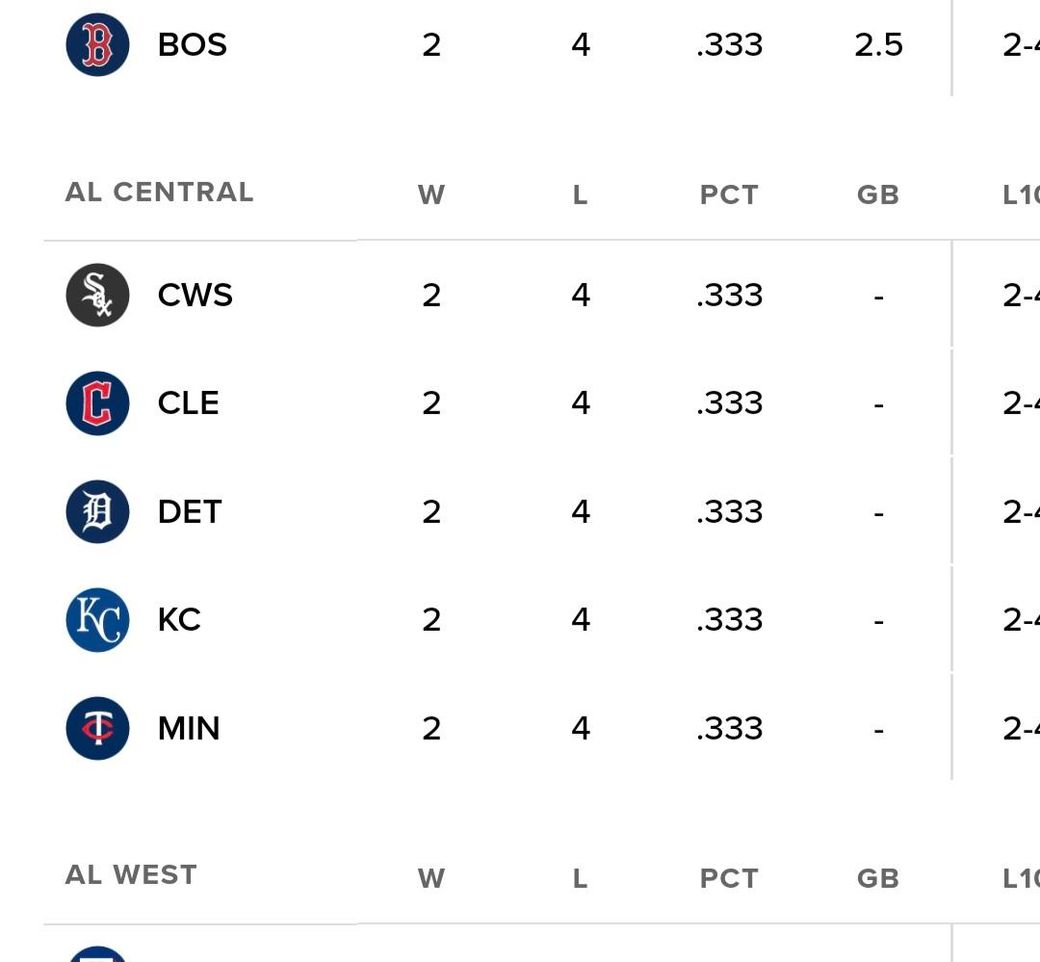Screen dimensions: 1040x962
Task: Click the Chicago White Sox logo
Action: (97, 295)
